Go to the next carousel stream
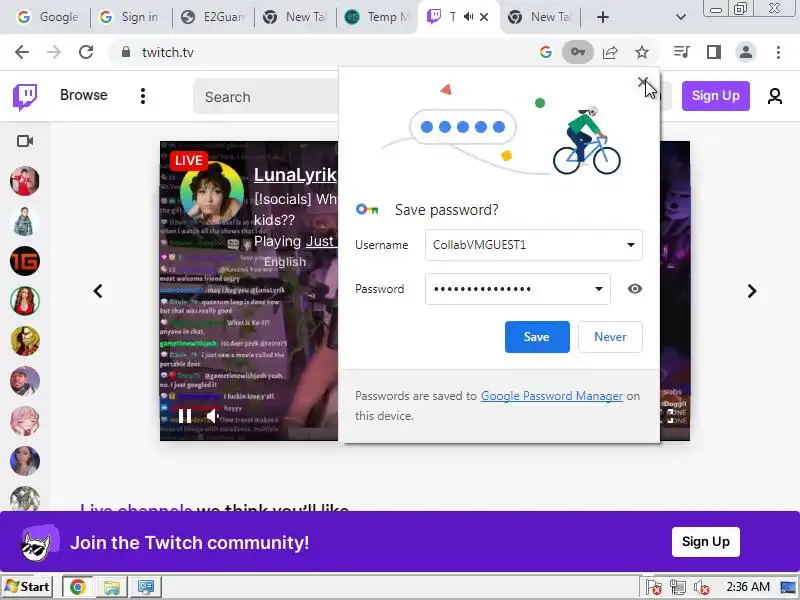The height and width of the screenshot is (600, 800). pos(752,291)
